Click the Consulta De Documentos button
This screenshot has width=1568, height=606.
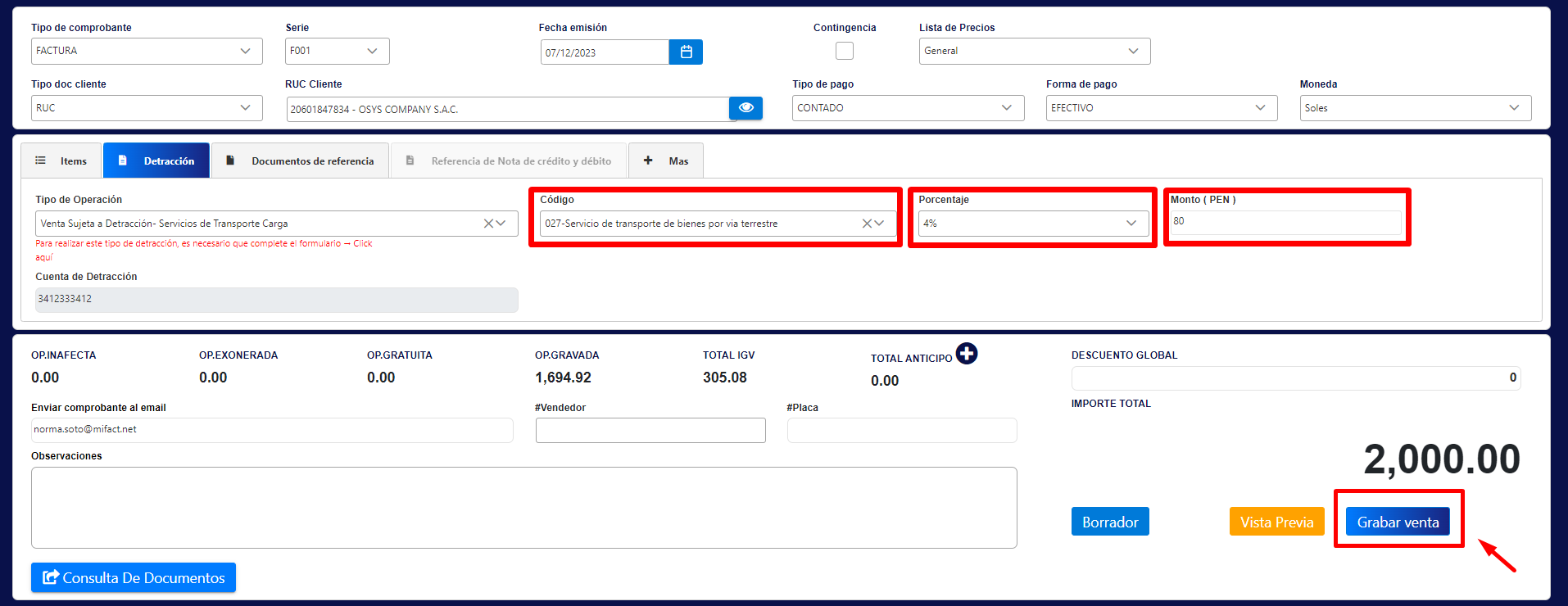point(134,577)
